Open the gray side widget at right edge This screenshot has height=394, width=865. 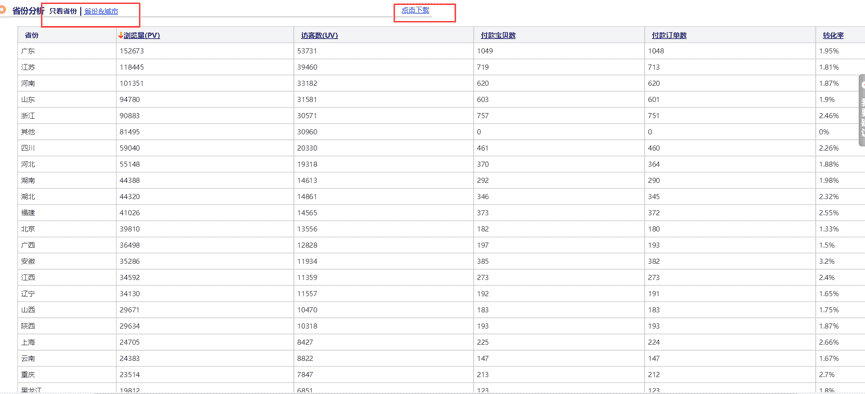point(861,110)
